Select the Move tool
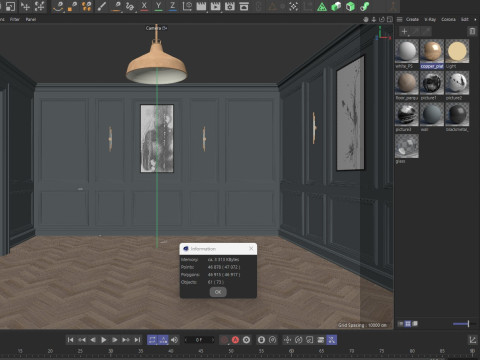 click(x=25, y=6)
